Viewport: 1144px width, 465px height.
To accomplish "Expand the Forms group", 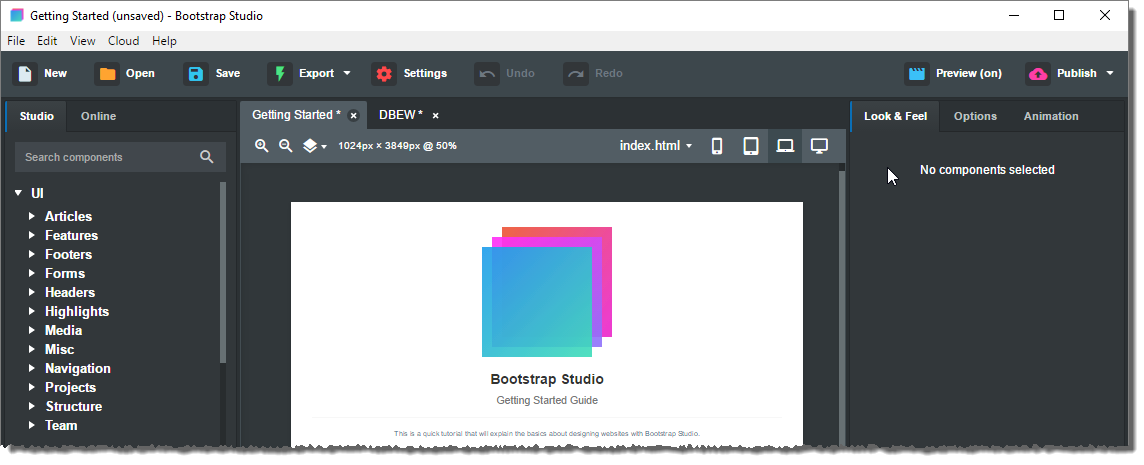I will point(32,273).
